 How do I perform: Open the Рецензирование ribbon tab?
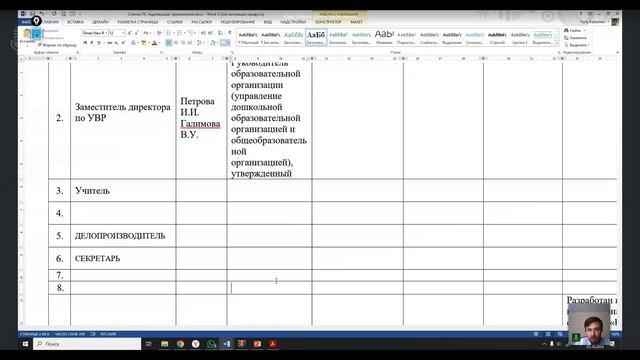tap(238, 22)
